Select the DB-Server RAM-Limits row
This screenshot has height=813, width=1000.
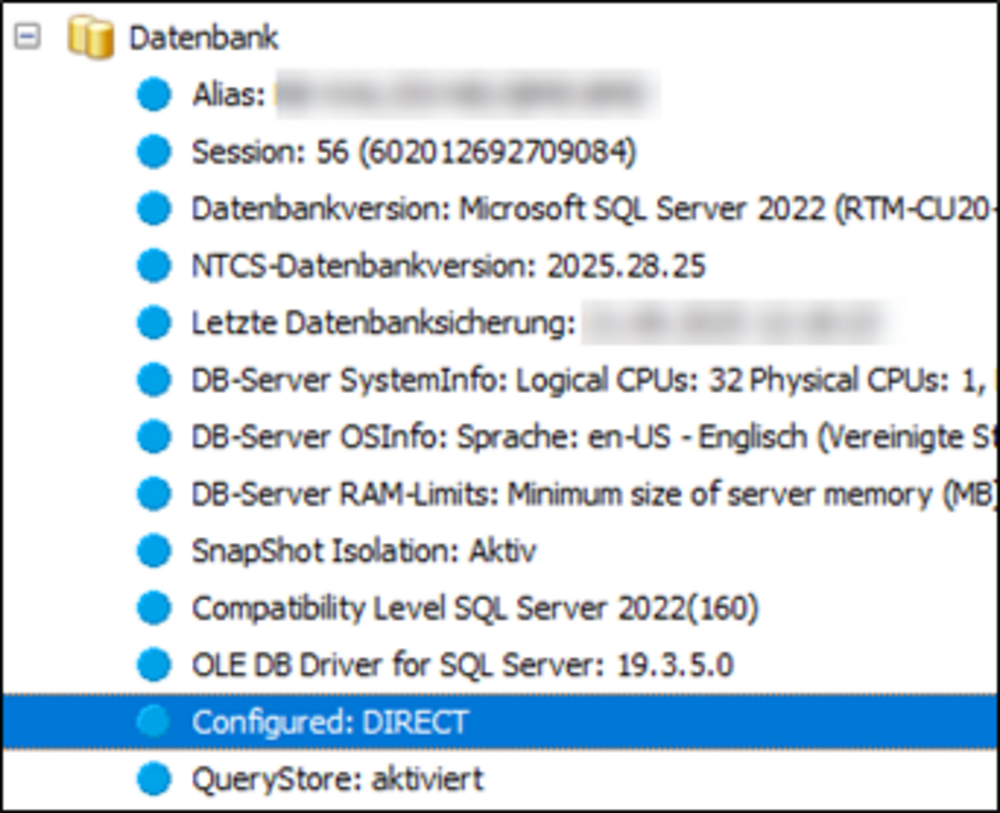[590, 494]
